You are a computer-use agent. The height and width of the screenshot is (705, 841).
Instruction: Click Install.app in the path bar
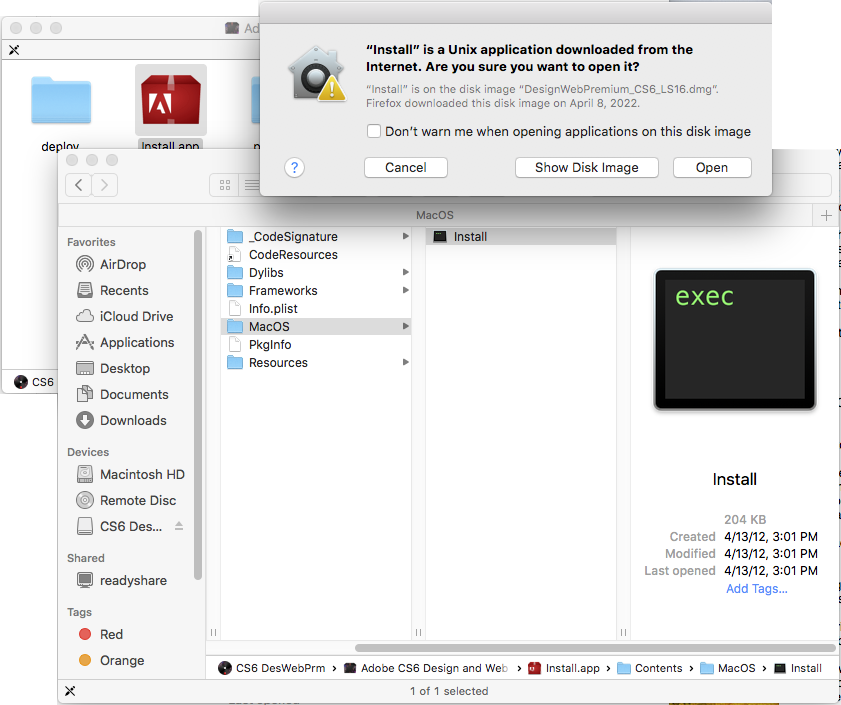click(x=564, y=668)
